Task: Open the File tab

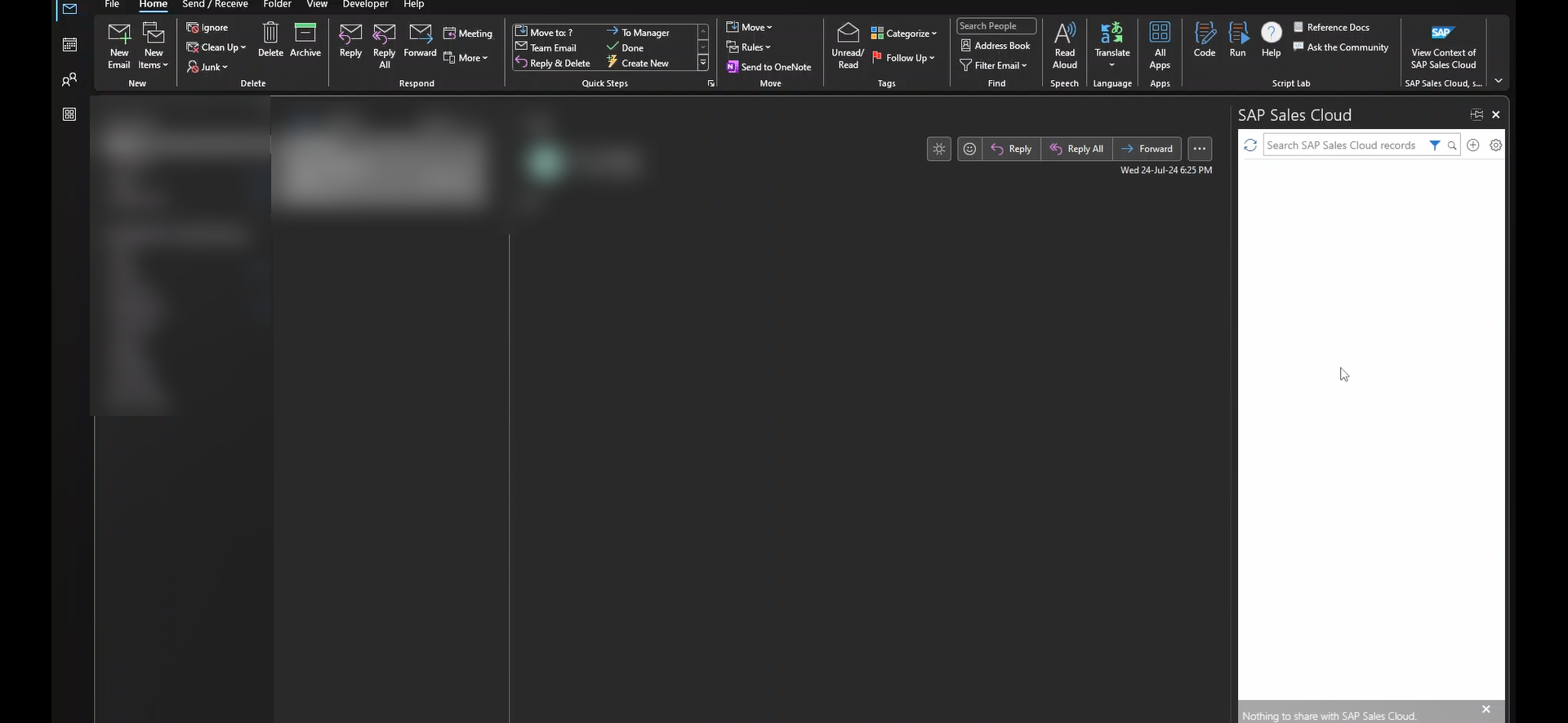Action: coord(112,4)
